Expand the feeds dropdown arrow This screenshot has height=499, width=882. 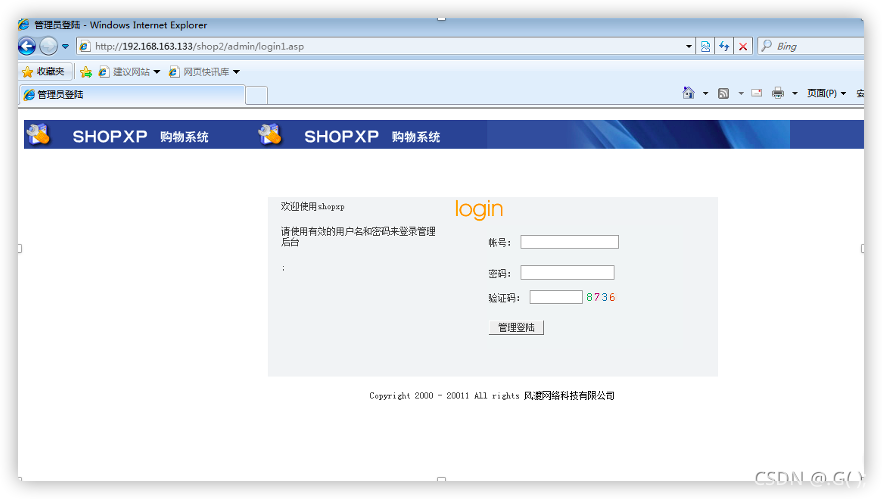[x=741, y=93]
